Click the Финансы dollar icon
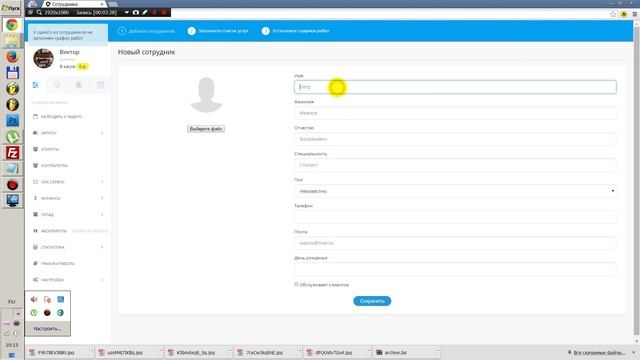 click(36, 198)
